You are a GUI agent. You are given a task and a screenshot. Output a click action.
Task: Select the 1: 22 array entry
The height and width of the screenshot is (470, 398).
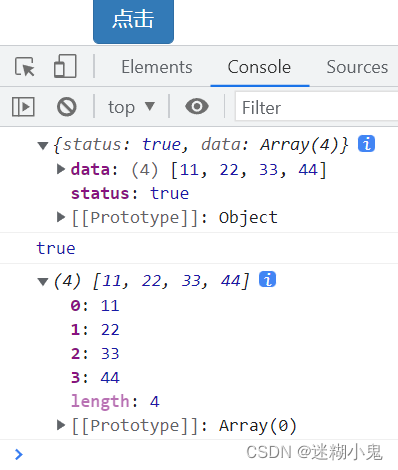pos(95,330)
